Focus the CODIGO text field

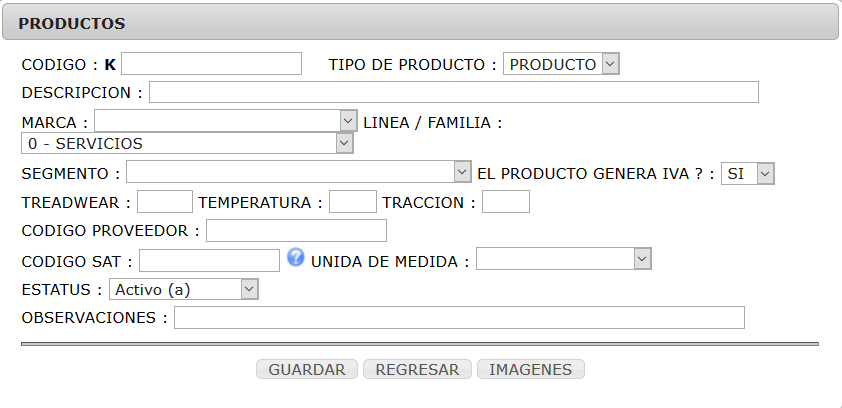pos(212,63)
